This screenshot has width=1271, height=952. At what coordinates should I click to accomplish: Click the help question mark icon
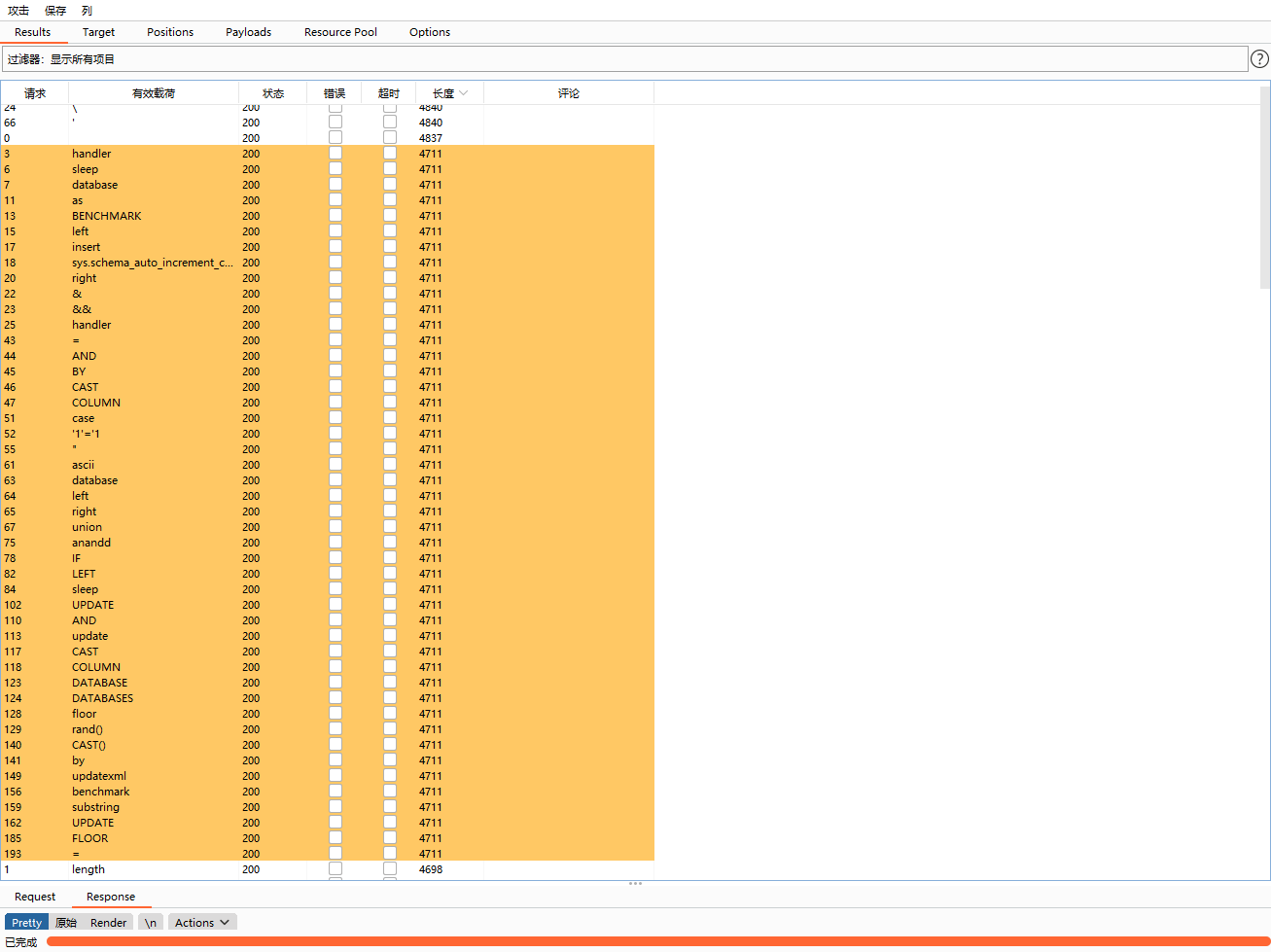point(1259,58)
